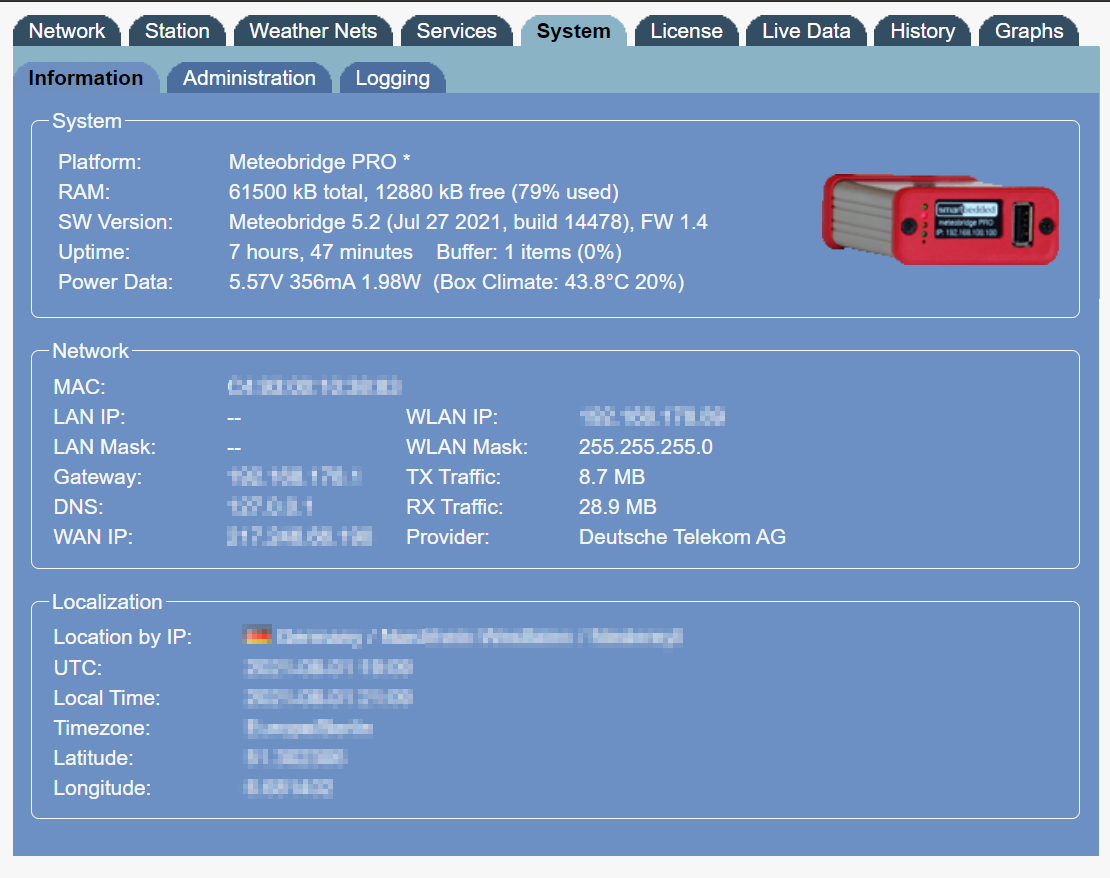Switch to the Graphs tab

[1029, 31]
